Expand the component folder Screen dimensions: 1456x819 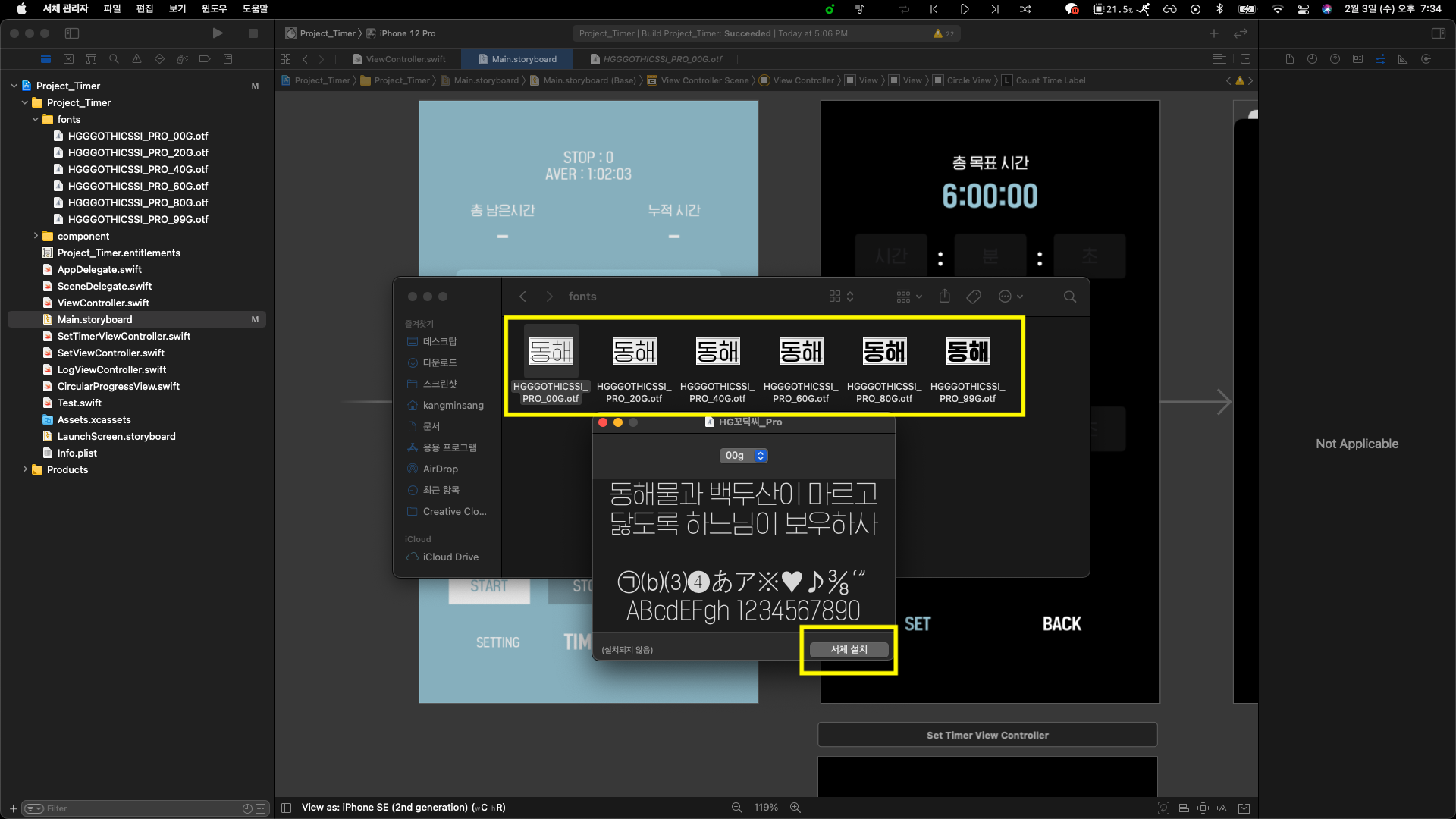[35, 236]
